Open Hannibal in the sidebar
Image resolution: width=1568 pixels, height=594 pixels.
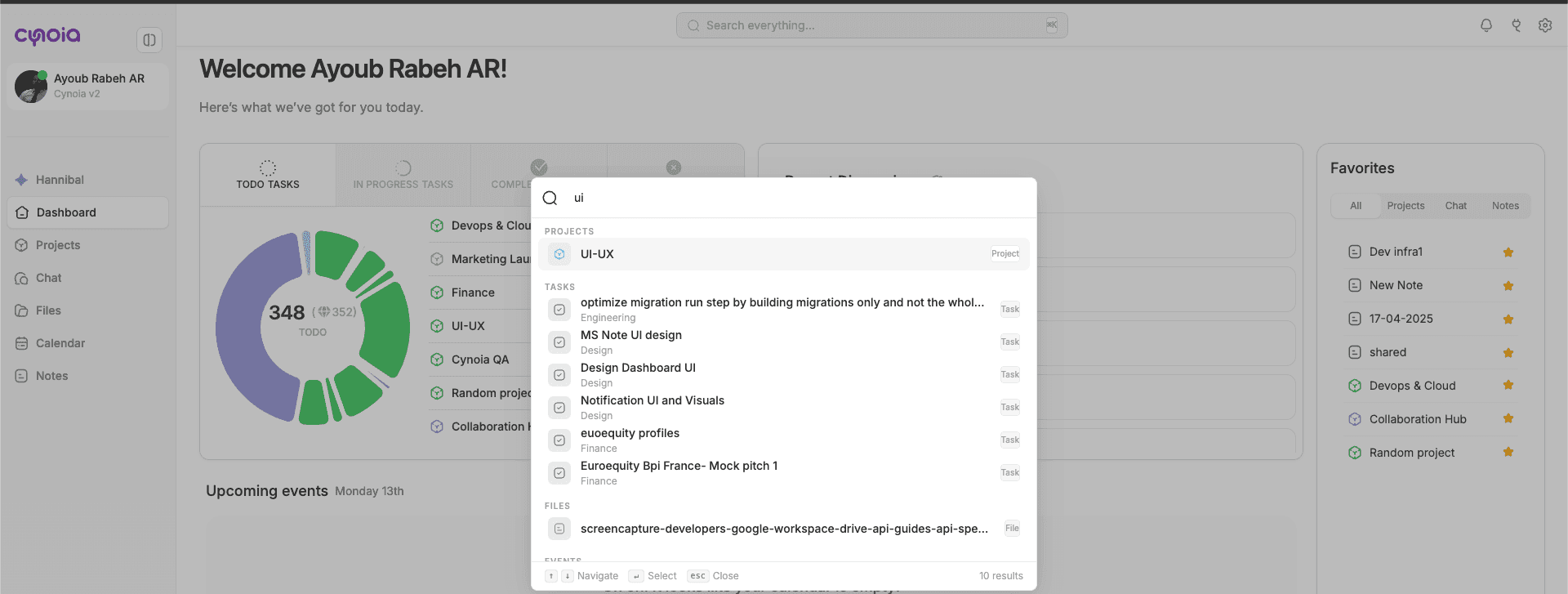coord(88,180)
